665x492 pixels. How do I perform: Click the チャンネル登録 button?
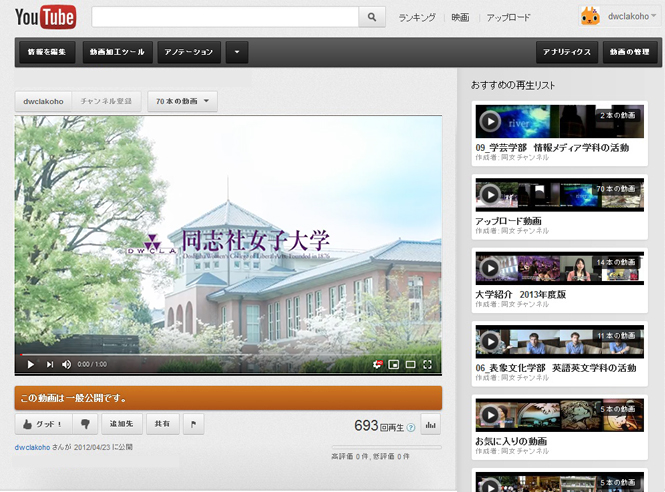point(106,101)
